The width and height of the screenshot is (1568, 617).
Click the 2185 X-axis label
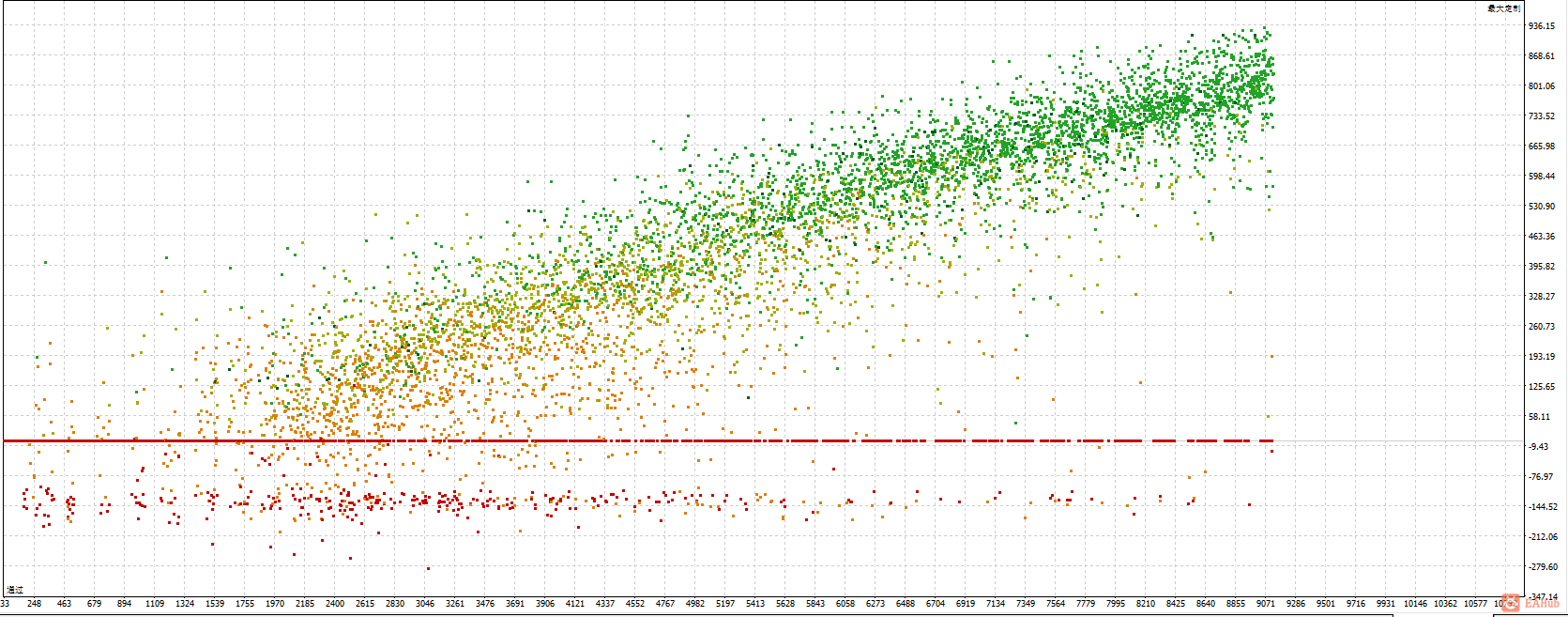305,604
